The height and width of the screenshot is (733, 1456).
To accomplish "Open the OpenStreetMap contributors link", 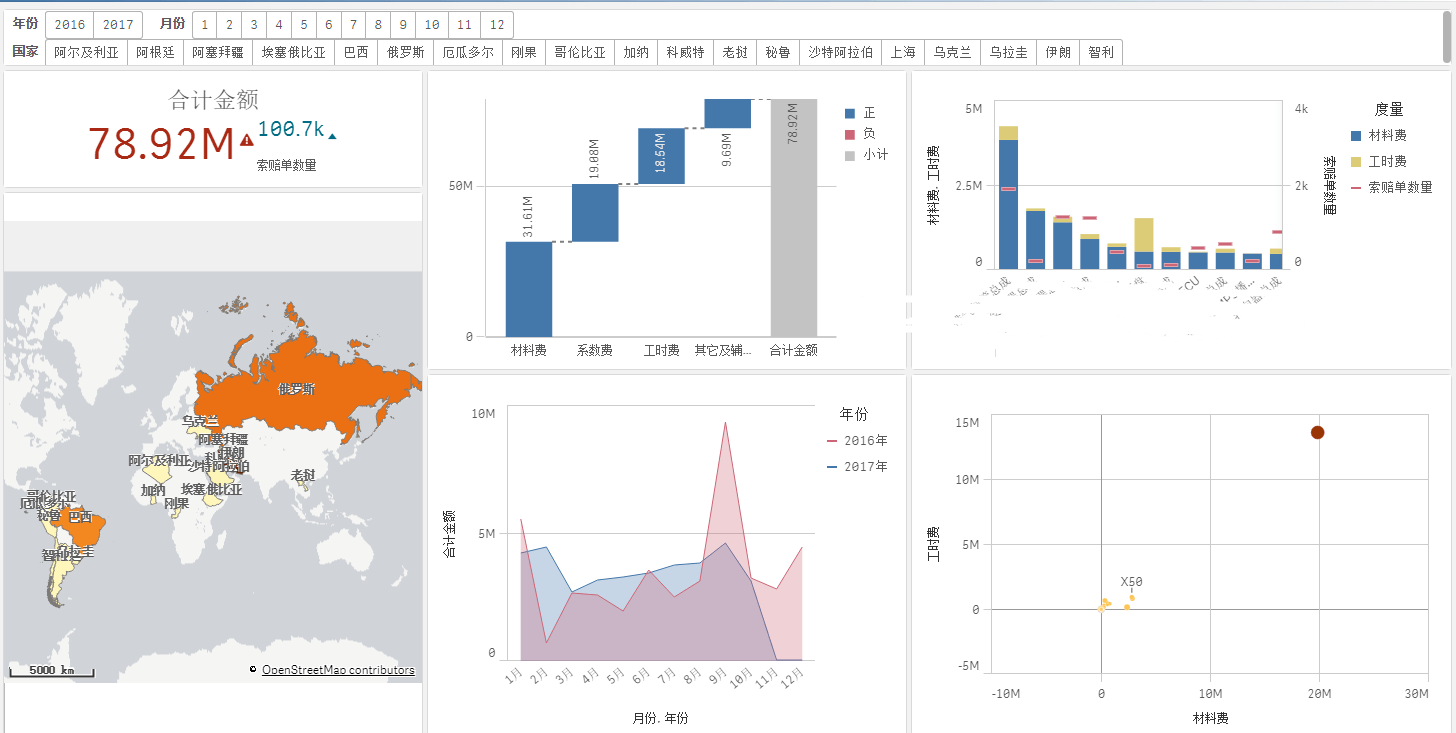I will tap(338, 670).
